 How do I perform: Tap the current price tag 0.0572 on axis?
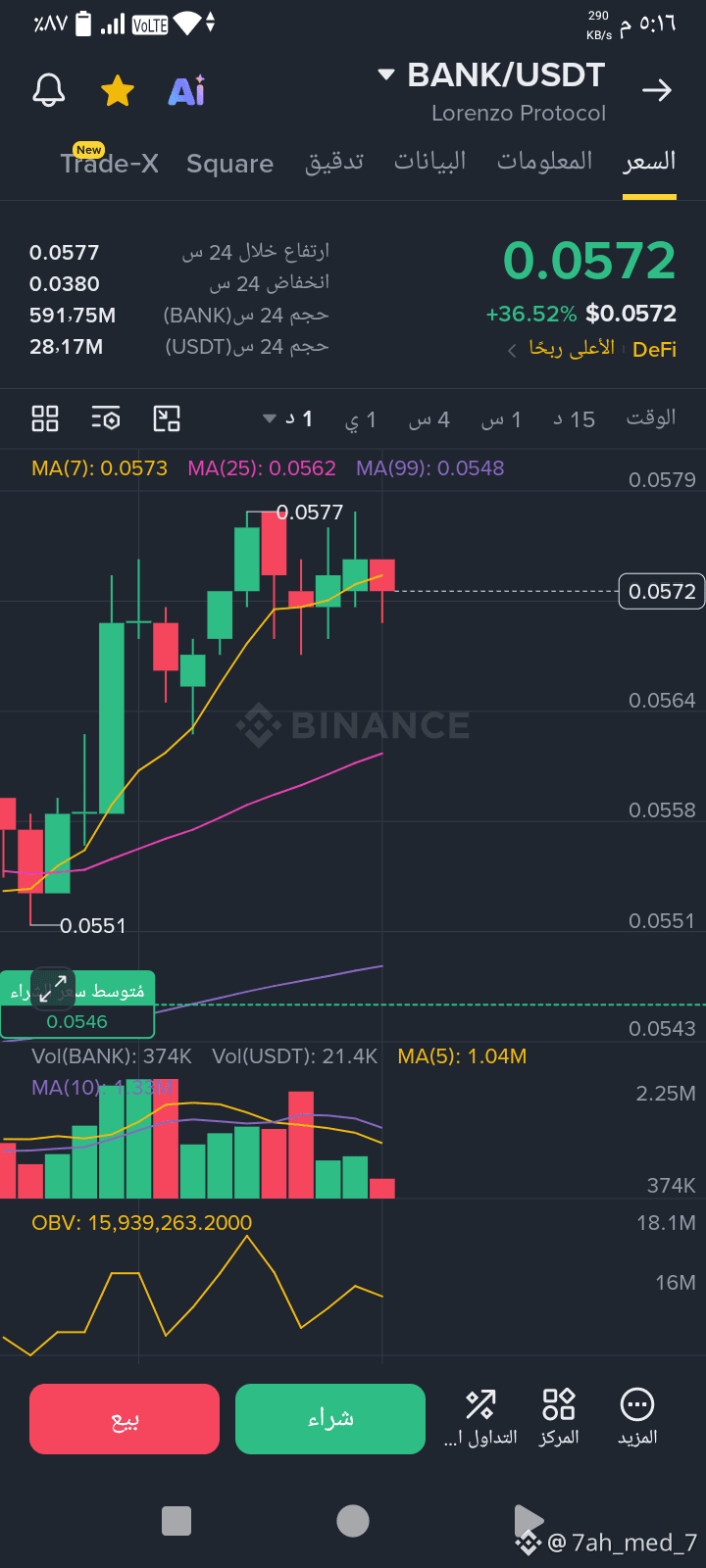(662, 591)
